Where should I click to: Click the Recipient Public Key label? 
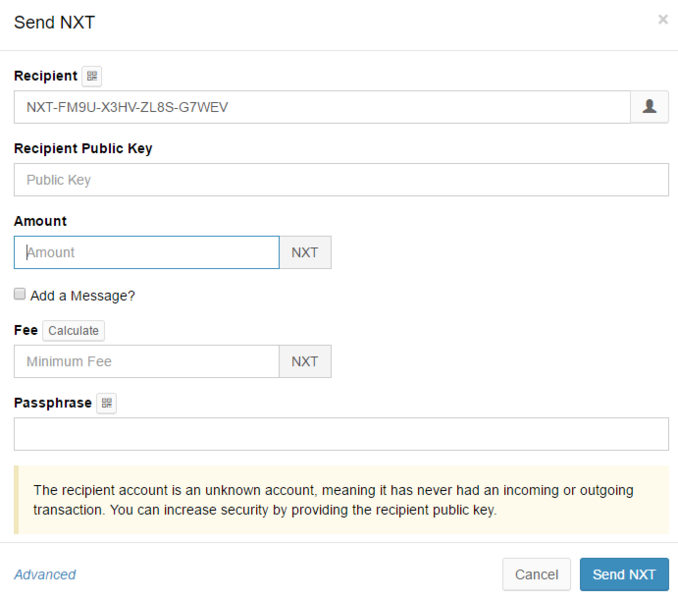tap(83, 148)
